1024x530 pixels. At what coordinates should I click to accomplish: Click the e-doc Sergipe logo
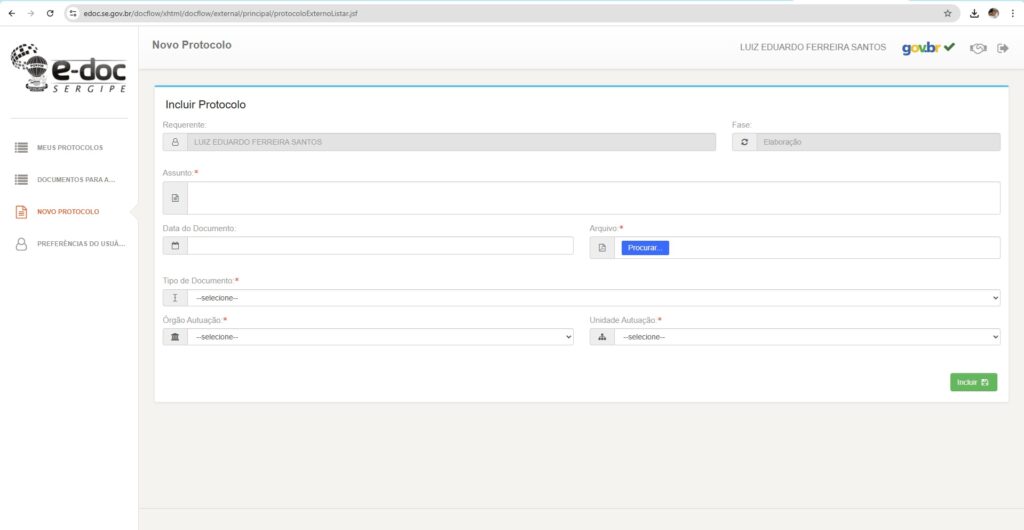pyautogui.click(x=68, y=70)
